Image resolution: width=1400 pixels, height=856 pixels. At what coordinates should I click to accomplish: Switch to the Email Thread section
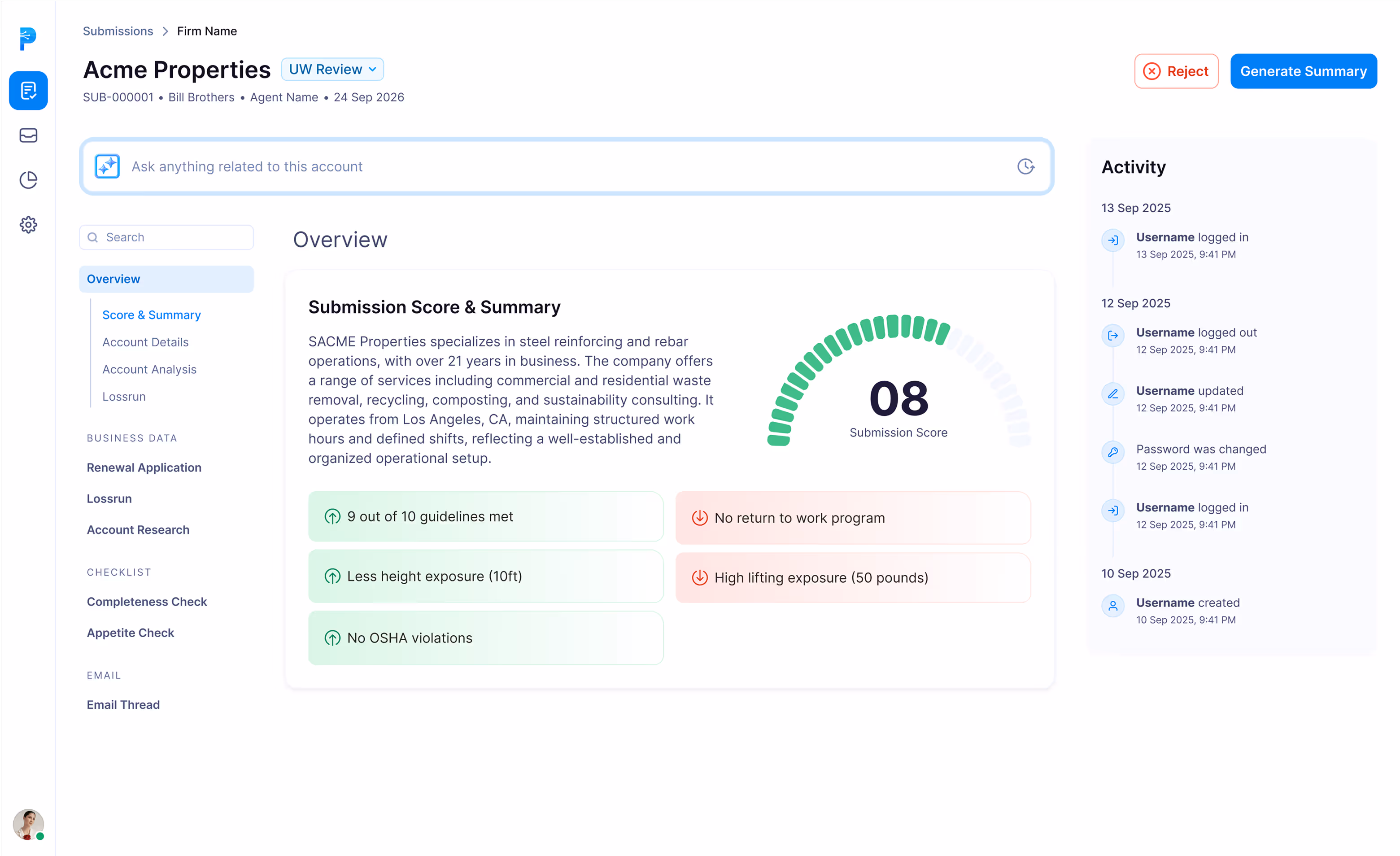(123, 704)
